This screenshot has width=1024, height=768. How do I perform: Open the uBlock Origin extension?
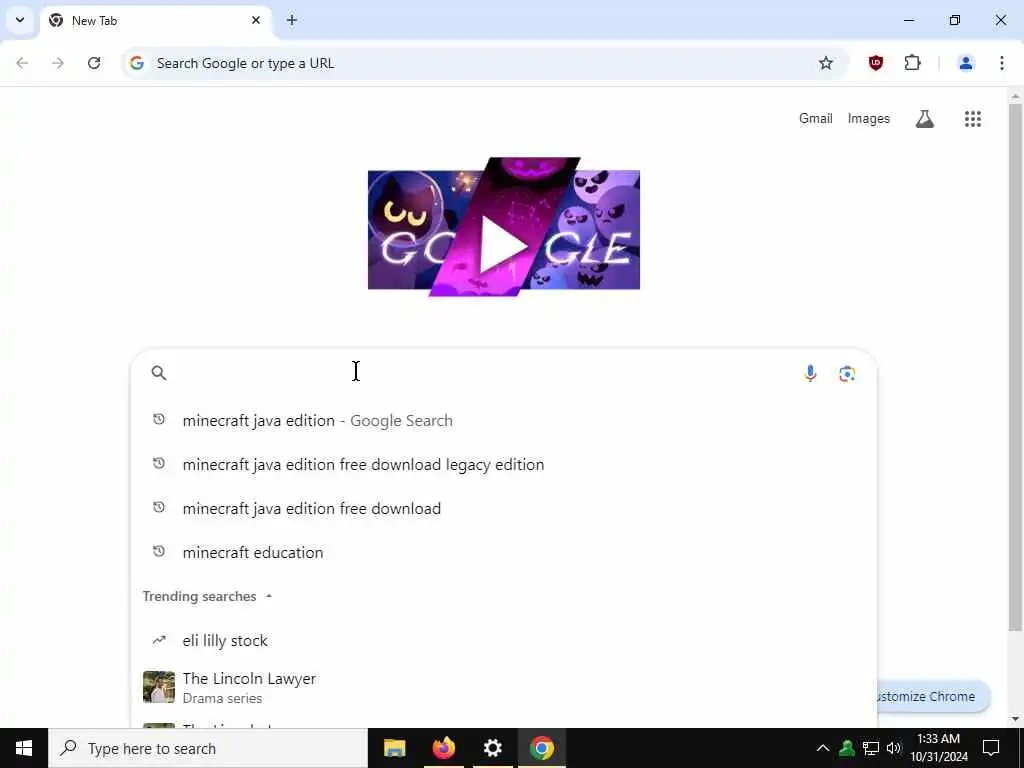(x=876, y=63)
